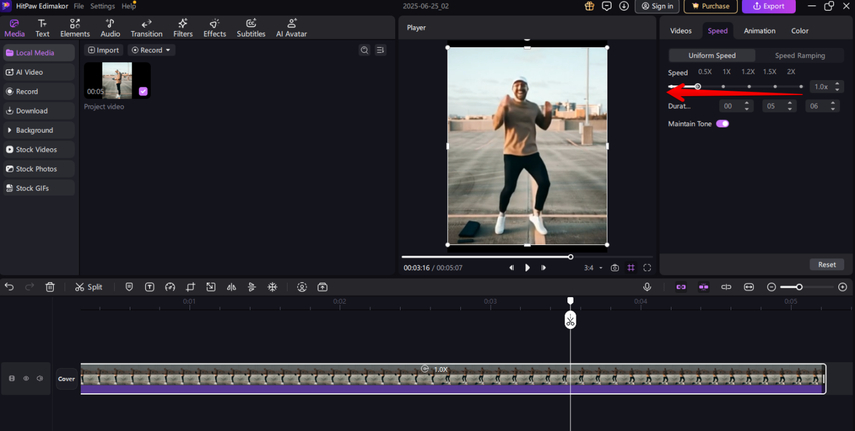This screenshot has width=855, height=431.
Task: Add a marker with the shield icon
Action: coord(129,287)
